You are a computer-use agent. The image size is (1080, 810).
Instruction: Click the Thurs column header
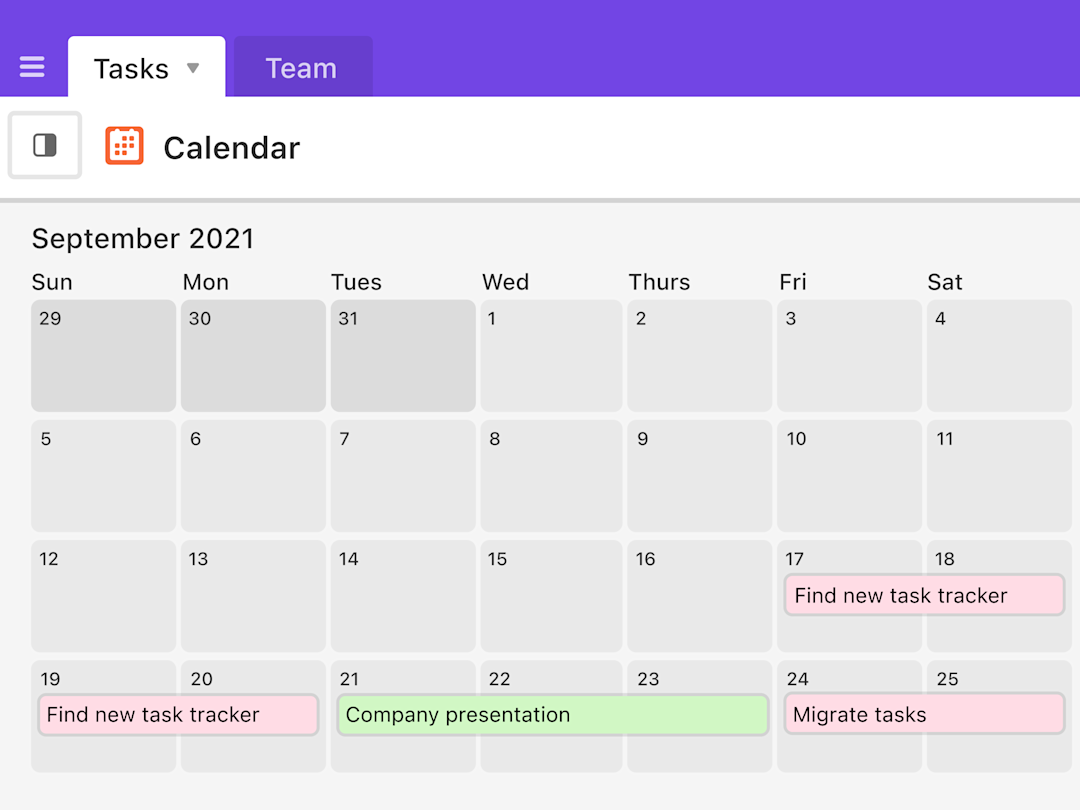659,282
